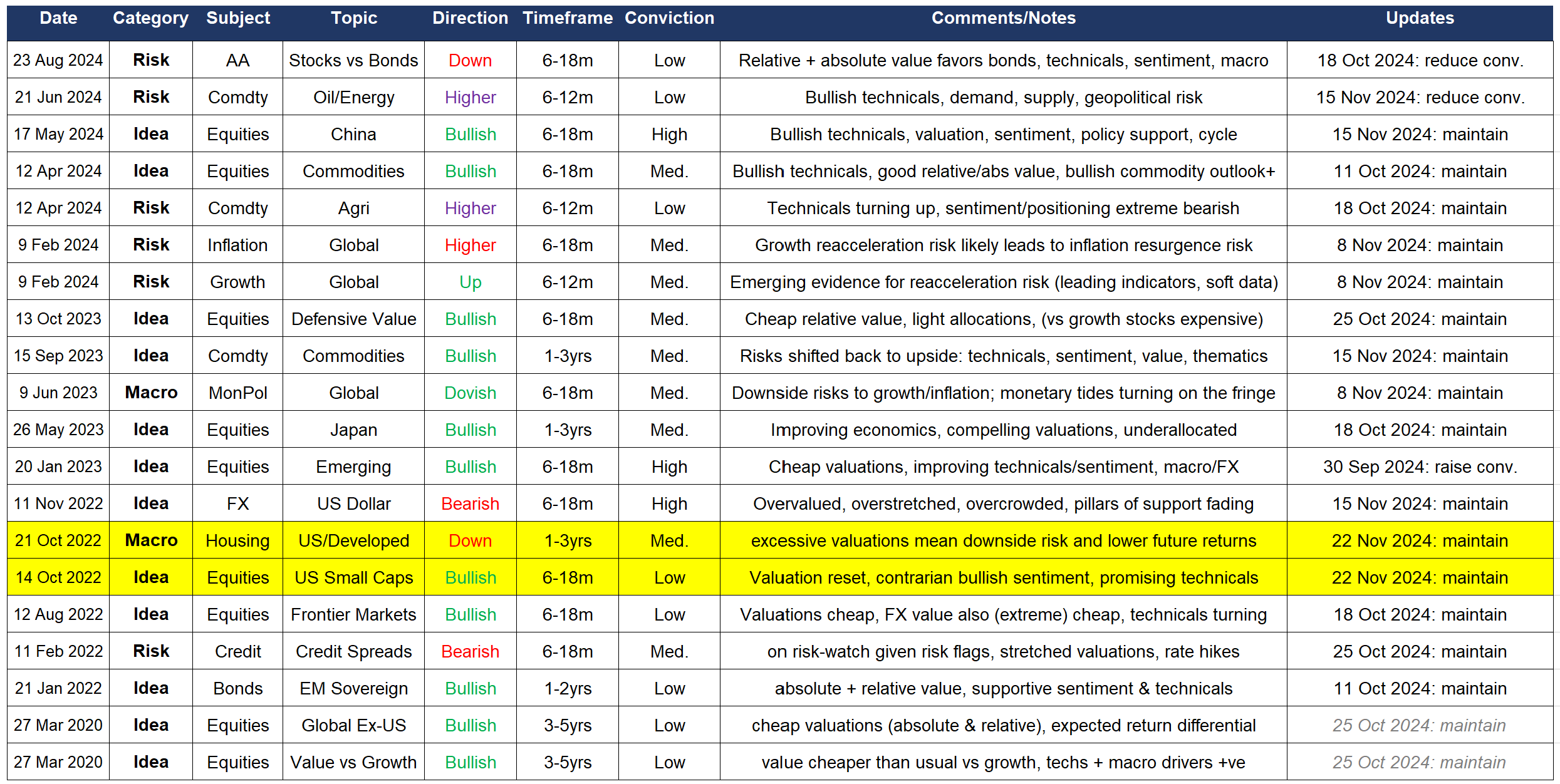Click the US Dollar topic cell

pos(353,504)
